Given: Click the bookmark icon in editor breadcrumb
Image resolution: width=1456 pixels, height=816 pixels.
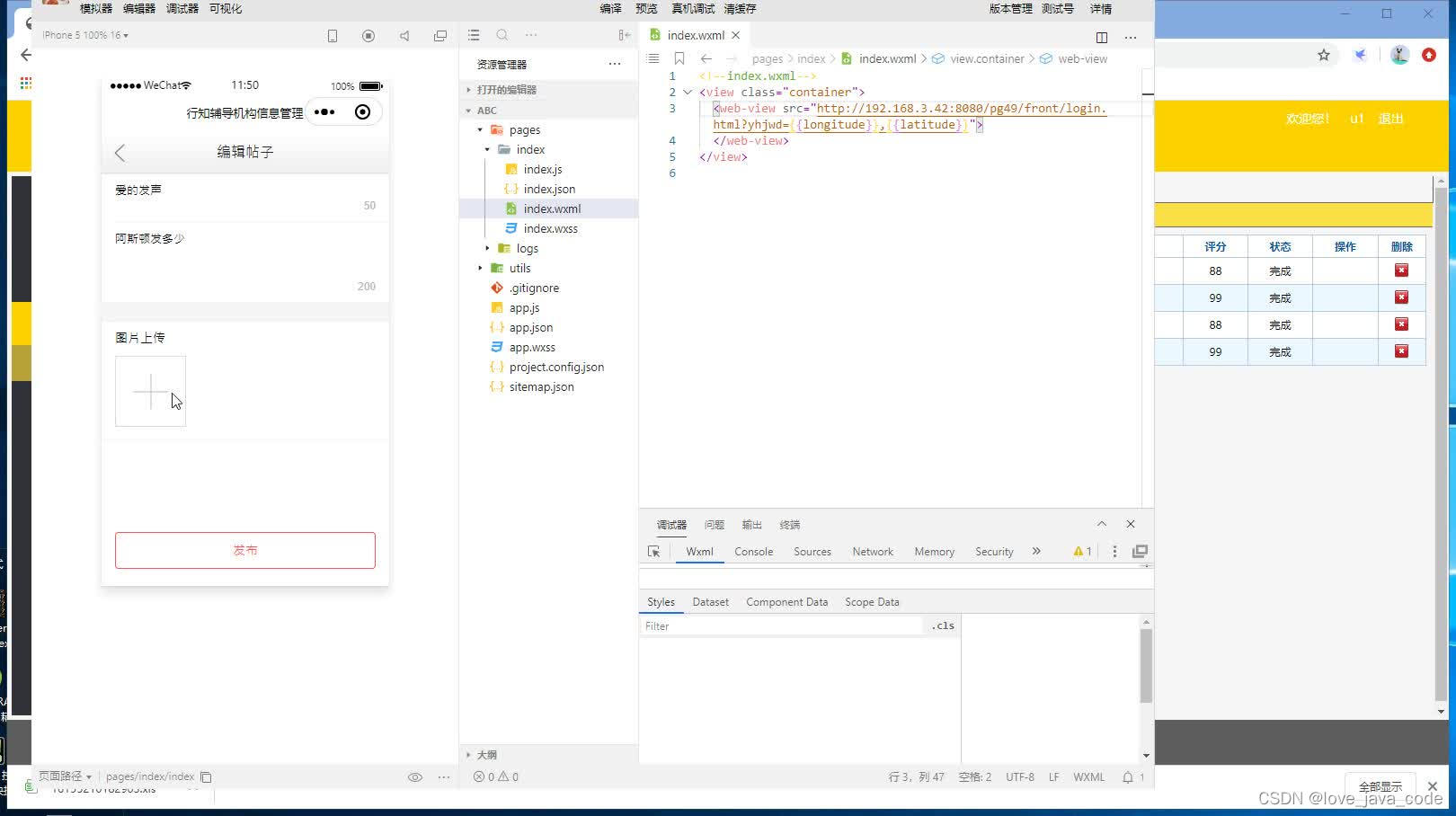Looking at the screenshot, I should (x=679, y=58).
